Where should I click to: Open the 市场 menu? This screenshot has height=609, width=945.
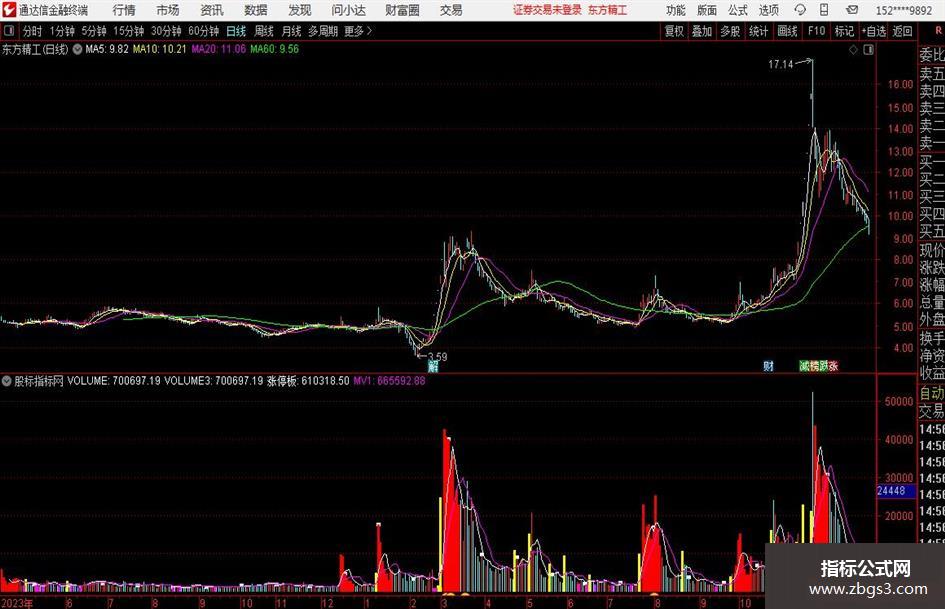tap(168, 10)
